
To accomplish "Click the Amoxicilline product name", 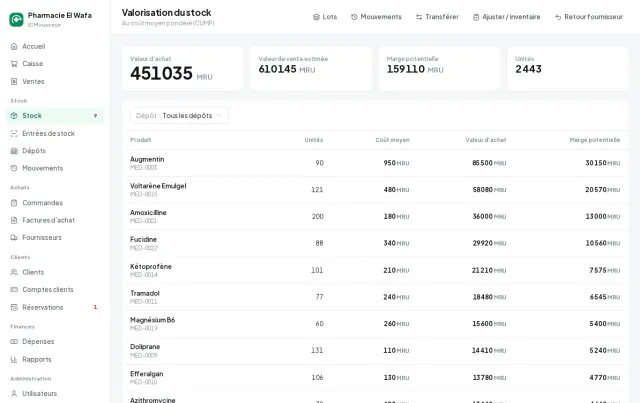I will (x=148, y=212).
